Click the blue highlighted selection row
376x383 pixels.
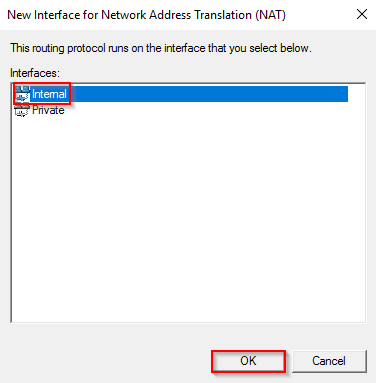[x=181, y=94]
